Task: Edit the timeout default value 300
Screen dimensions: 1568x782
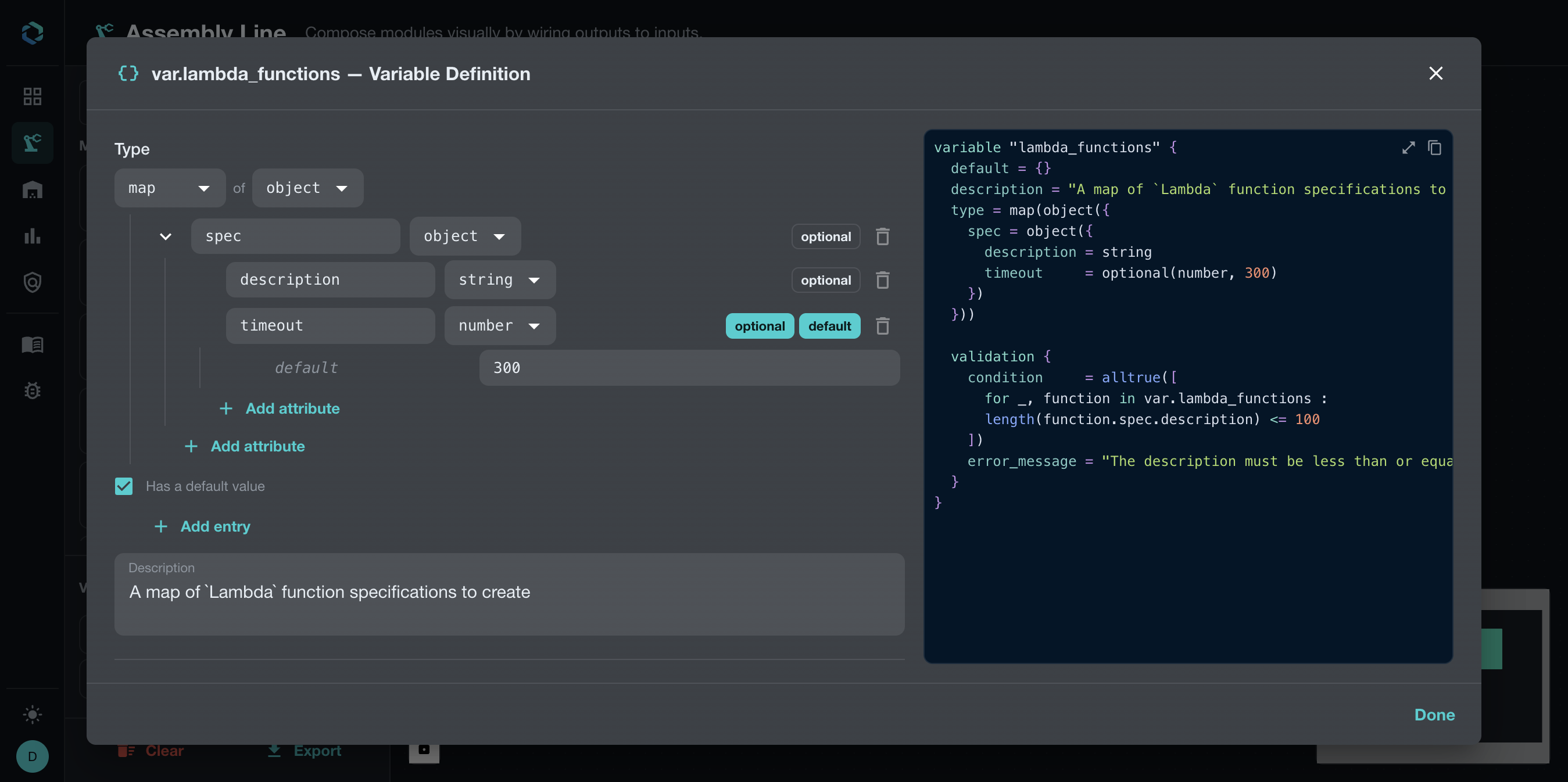Action: point(689,368)
